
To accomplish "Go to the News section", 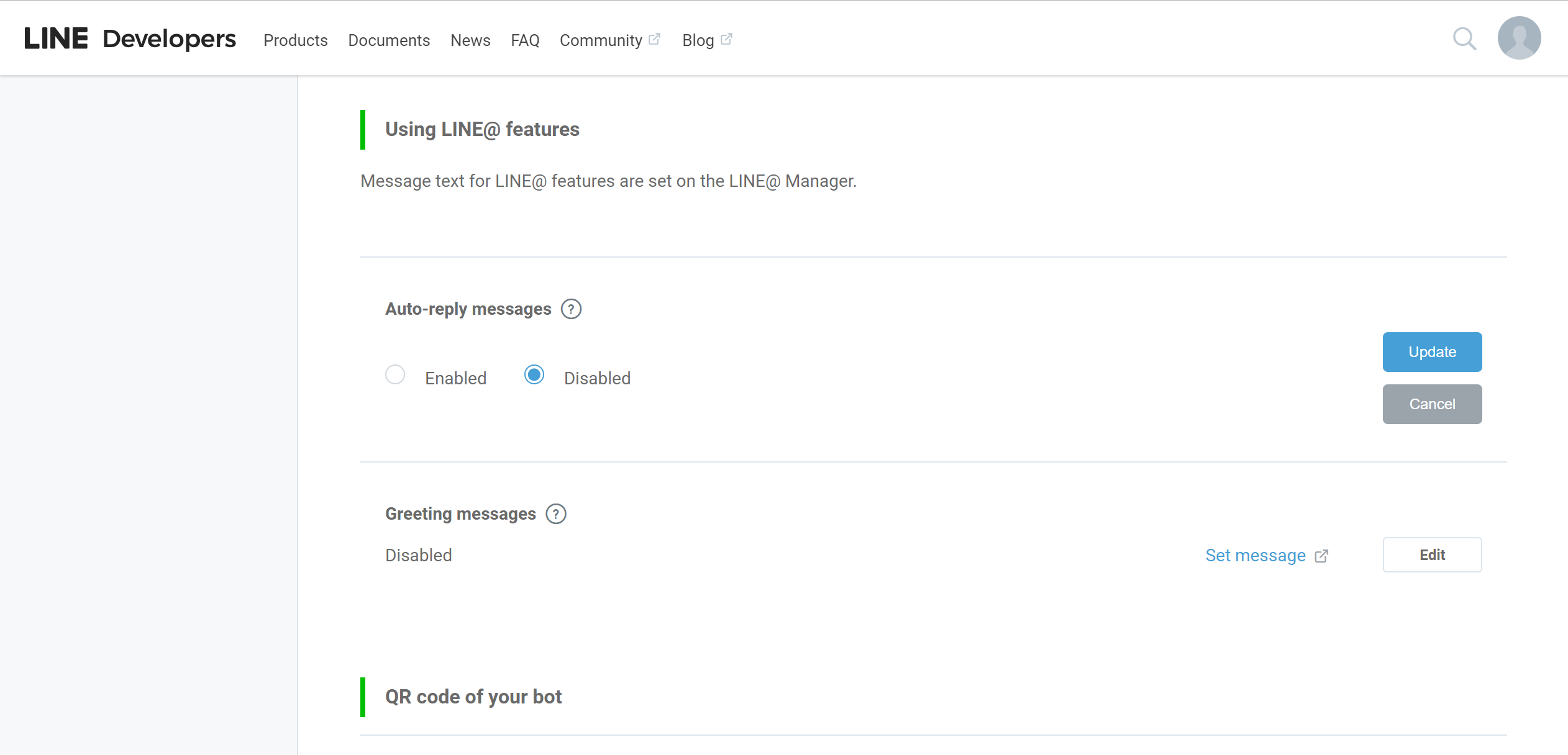I will 470,40.
